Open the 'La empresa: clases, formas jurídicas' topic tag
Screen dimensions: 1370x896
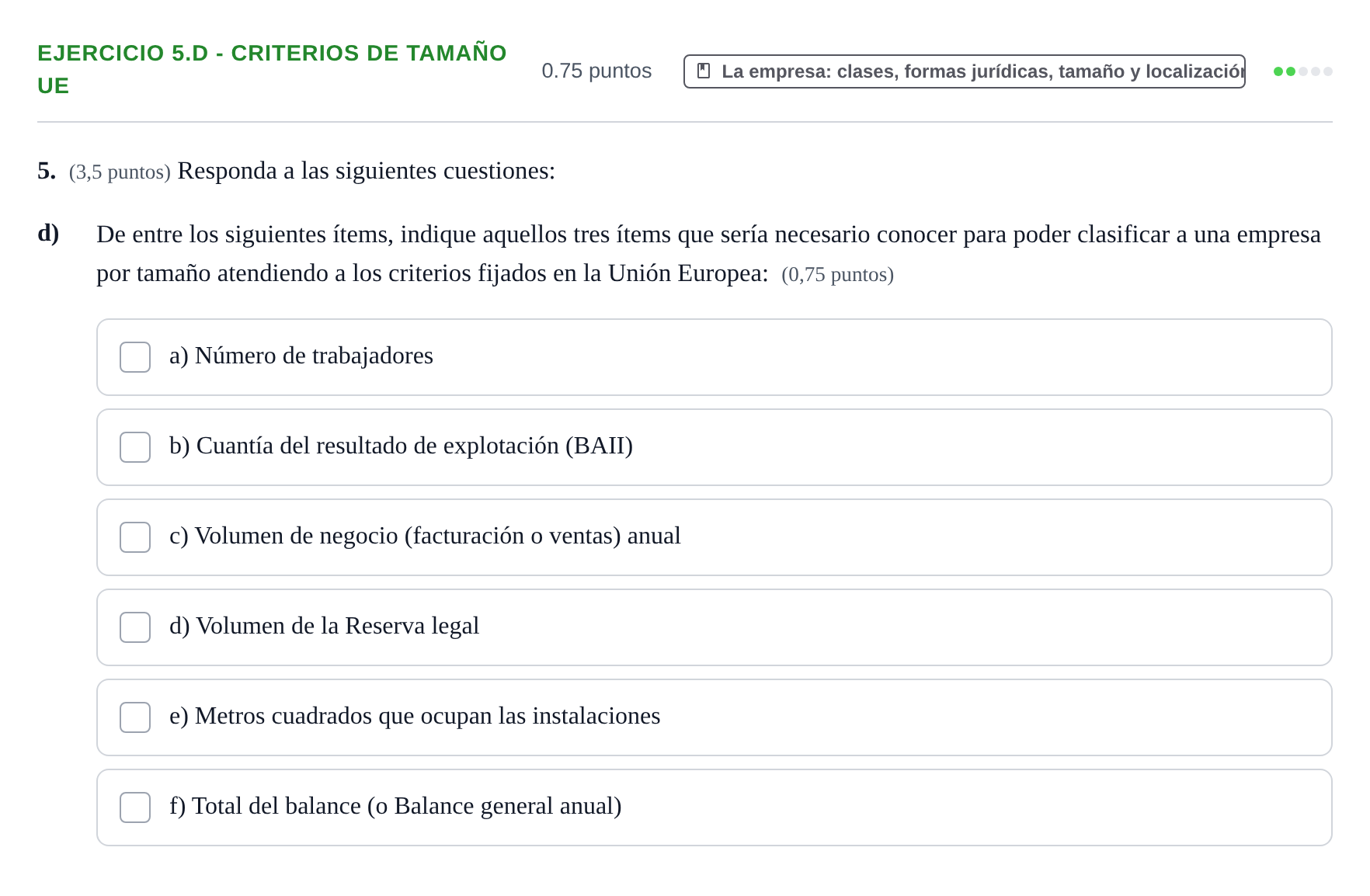965,71
